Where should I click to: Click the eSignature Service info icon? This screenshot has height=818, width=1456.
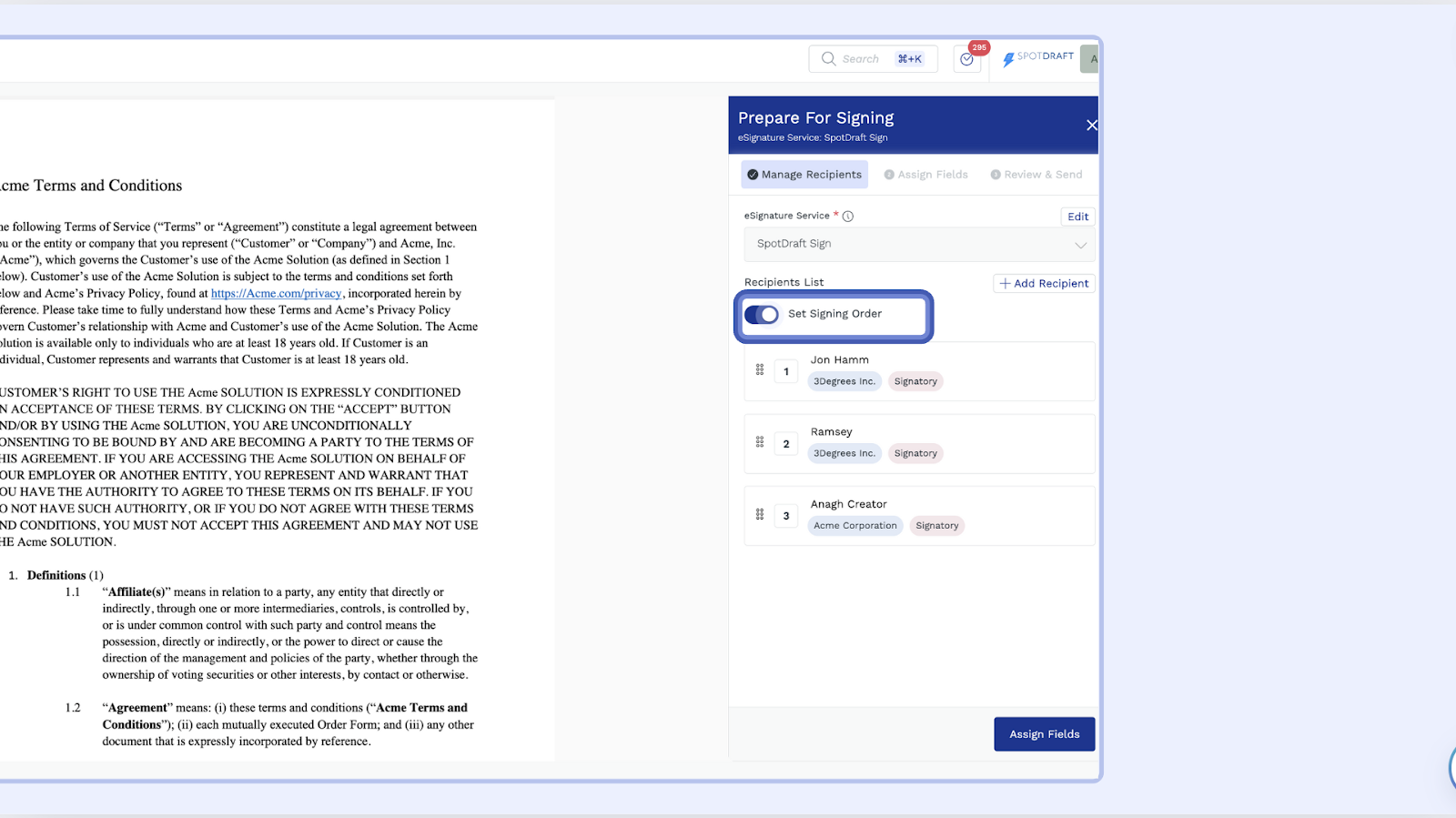pyautogui.click(x=848, y=217)
